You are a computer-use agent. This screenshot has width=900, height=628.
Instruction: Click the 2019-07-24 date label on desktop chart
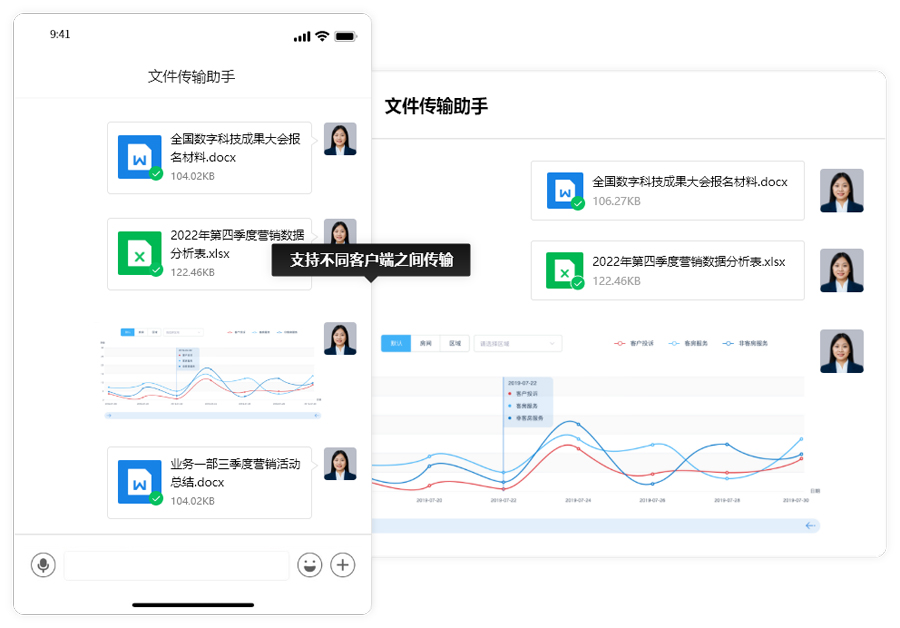click(x=578, y=500)
